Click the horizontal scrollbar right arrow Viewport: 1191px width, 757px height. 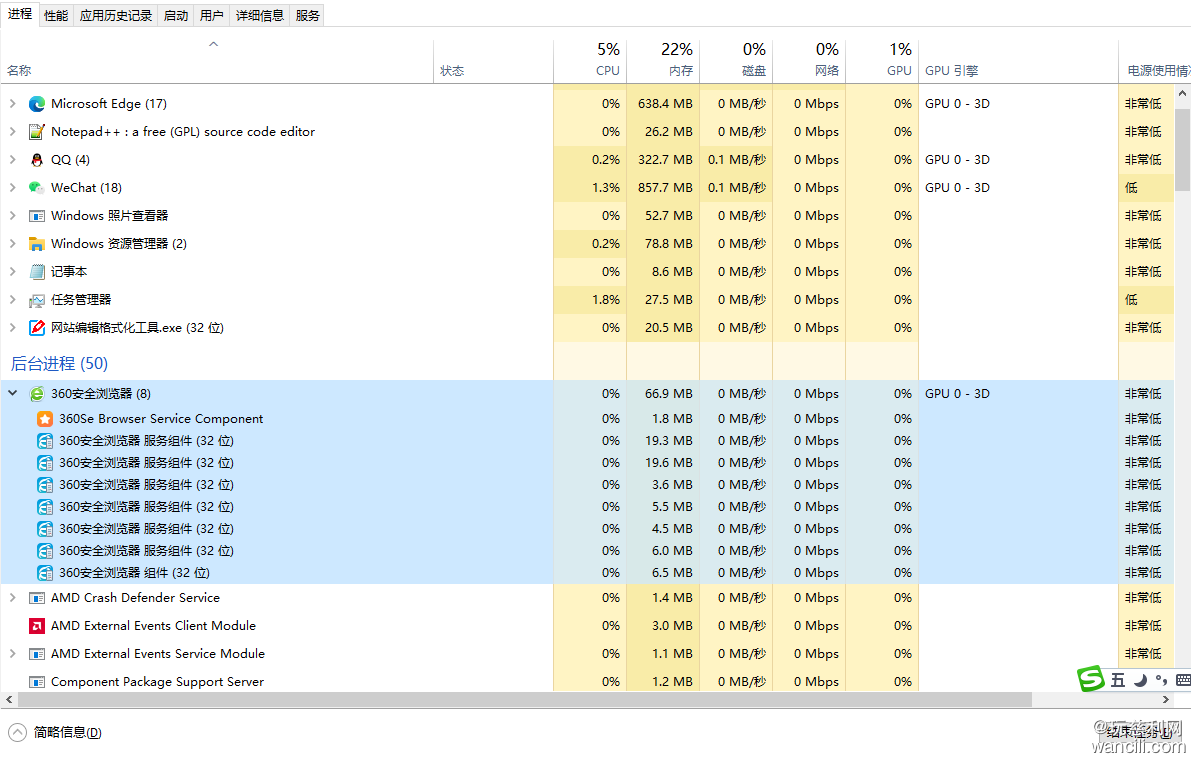pyautogui.click(x=1166, y=699)
